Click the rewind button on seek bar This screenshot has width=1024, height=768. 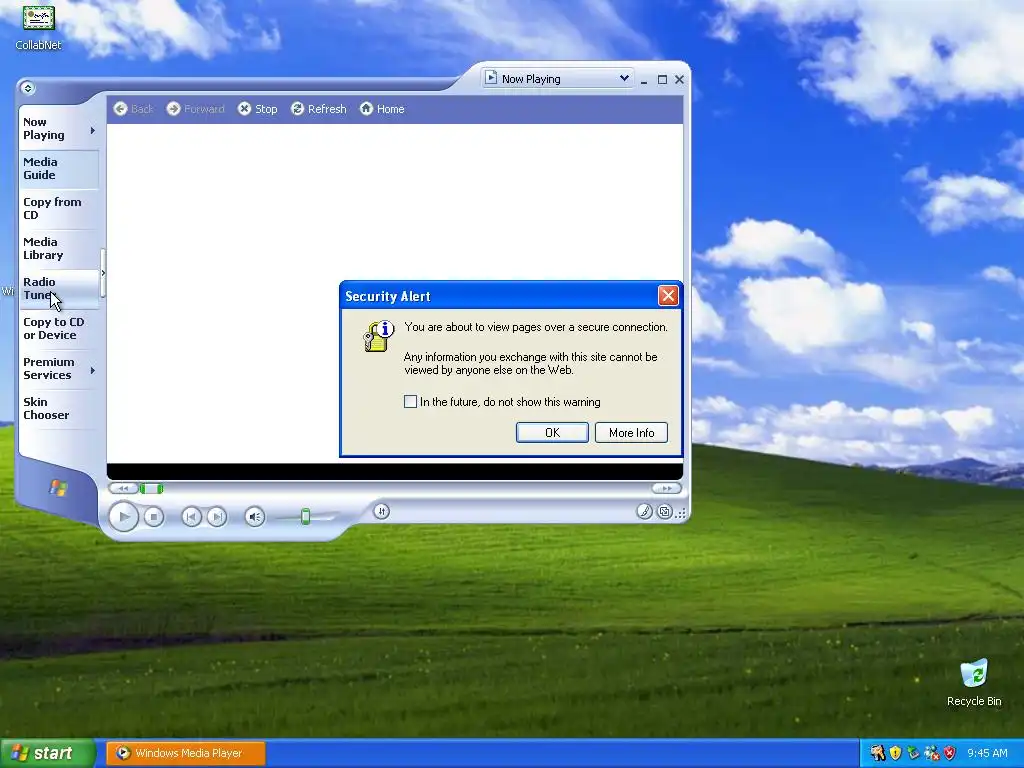[x=123, y=488]
